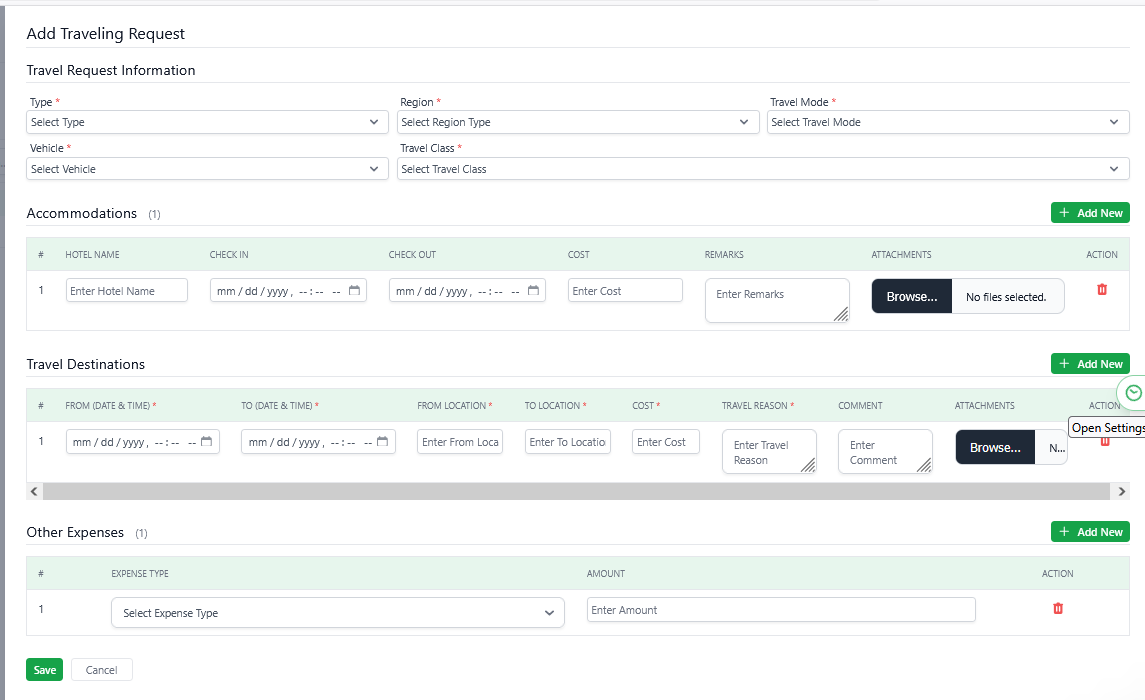The image size is (1145, 700).
Task: Focus the Enter From Location field
Action: click(460, 442)
